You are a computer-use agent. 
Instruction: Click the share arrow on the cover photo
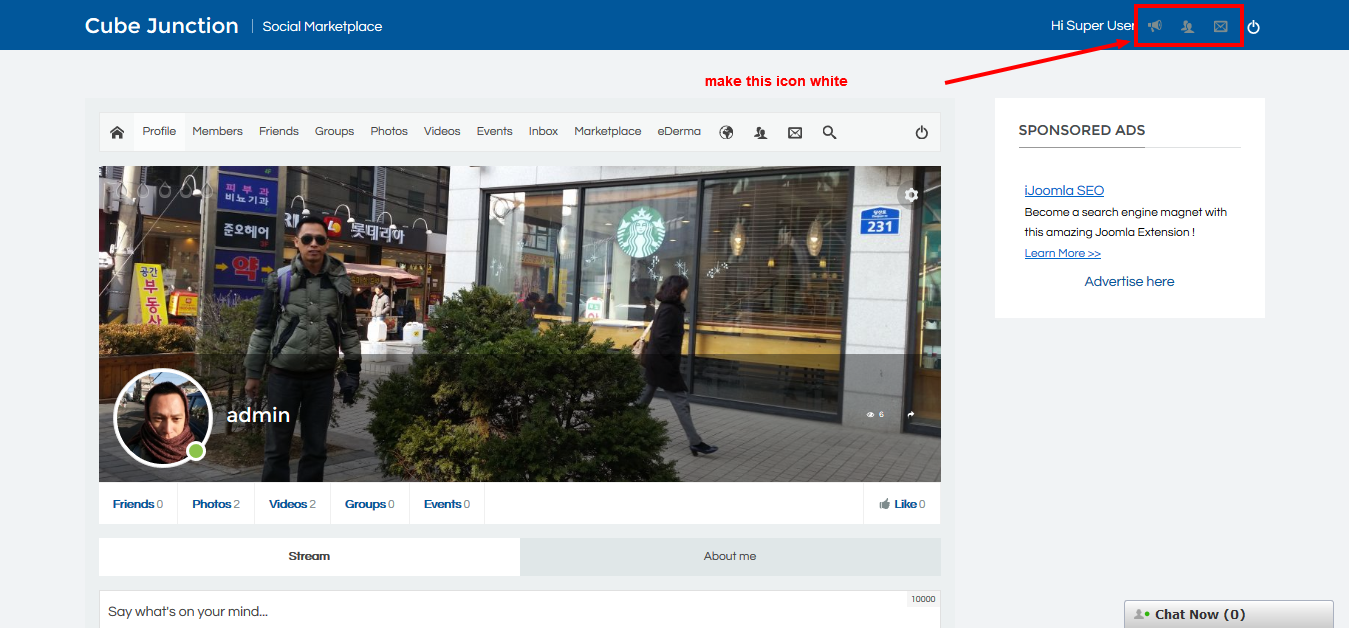(911, 414)
